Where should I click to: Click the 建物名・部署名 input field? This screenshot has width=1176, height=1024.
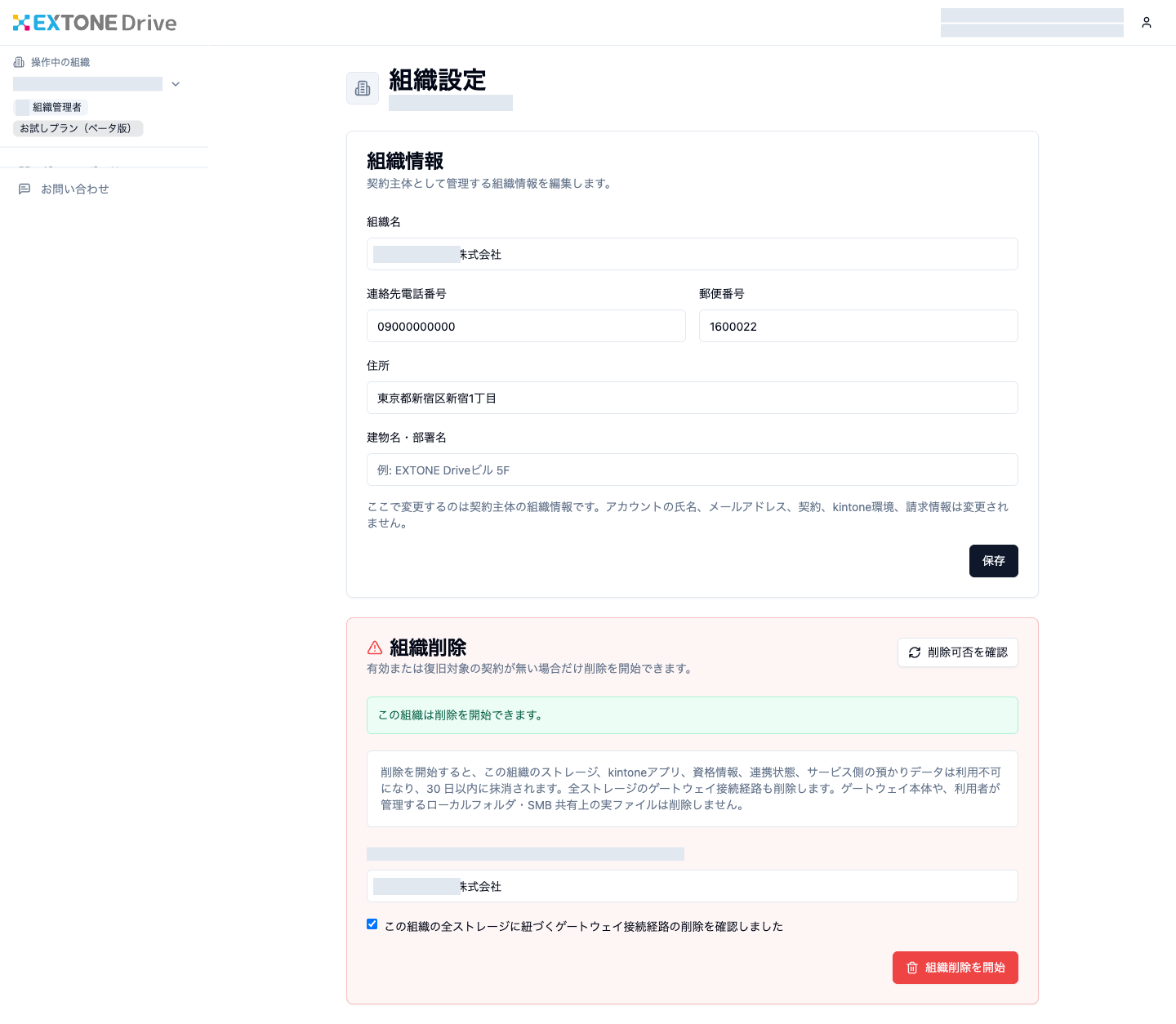[693, 470]
